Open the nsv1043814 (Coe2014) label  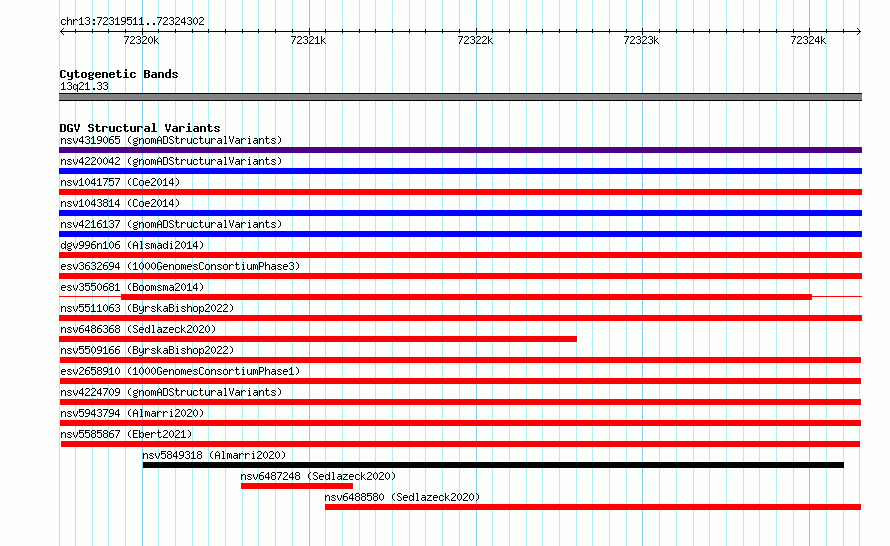click(120, 203)
